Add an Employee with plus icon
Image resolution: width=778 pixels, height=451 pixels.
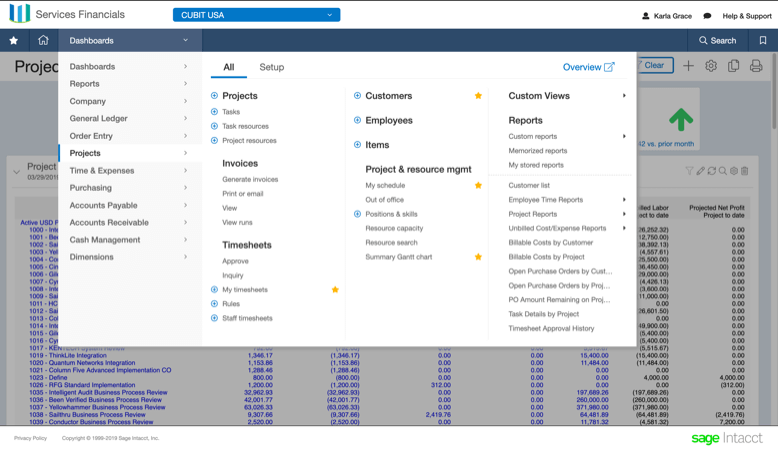(357, 120)
